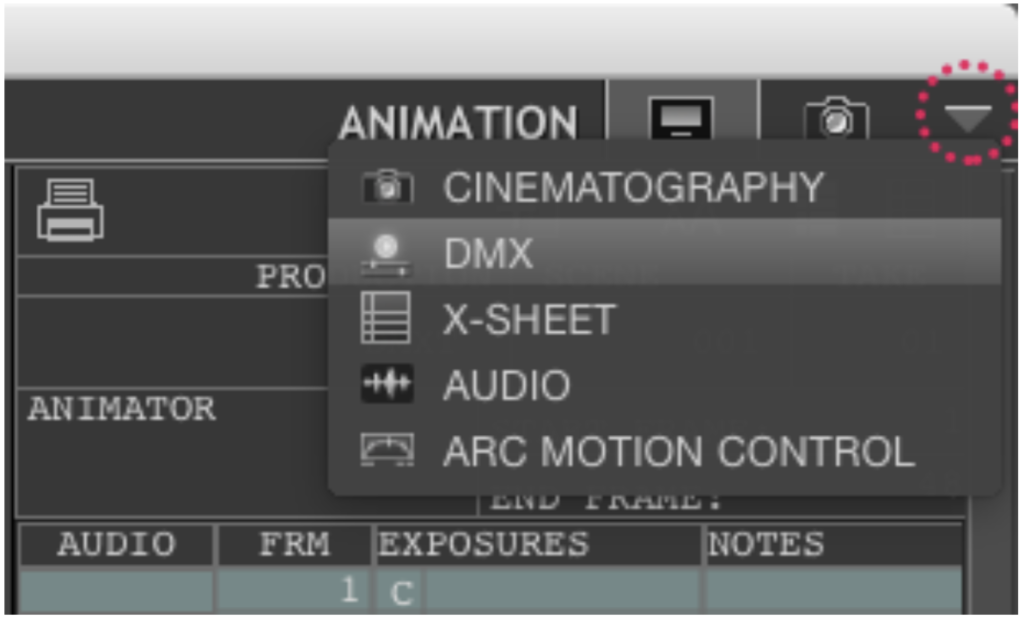
Task: Click the audio waveform icon
Action: point(387,383)
